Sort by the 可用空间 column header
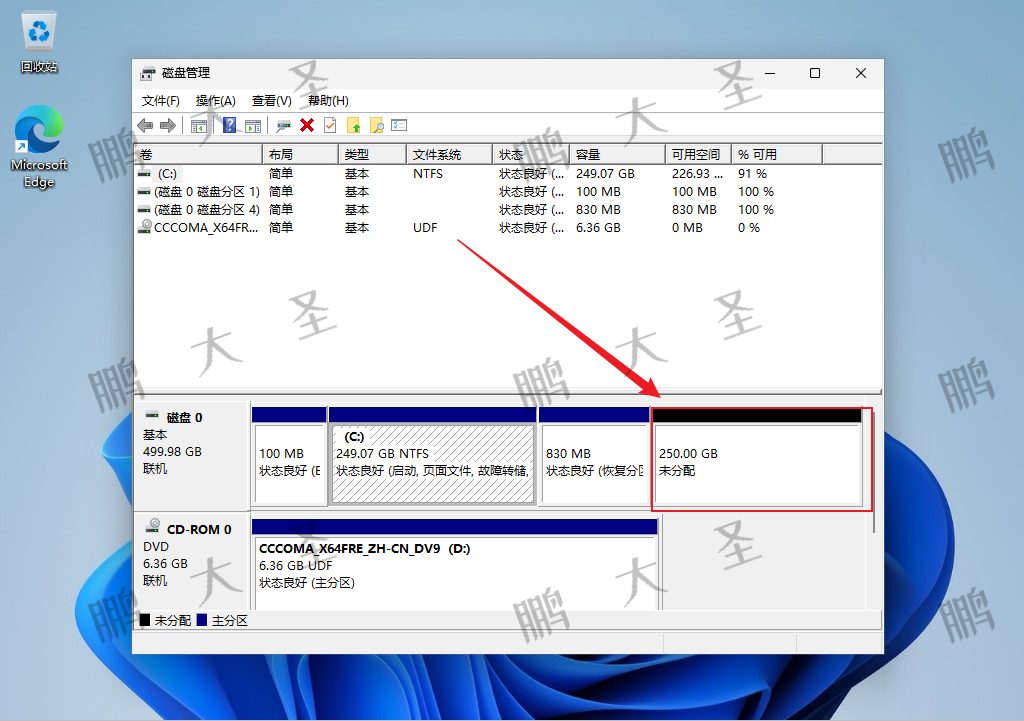The image size is (1024, 721). [698, 154]
